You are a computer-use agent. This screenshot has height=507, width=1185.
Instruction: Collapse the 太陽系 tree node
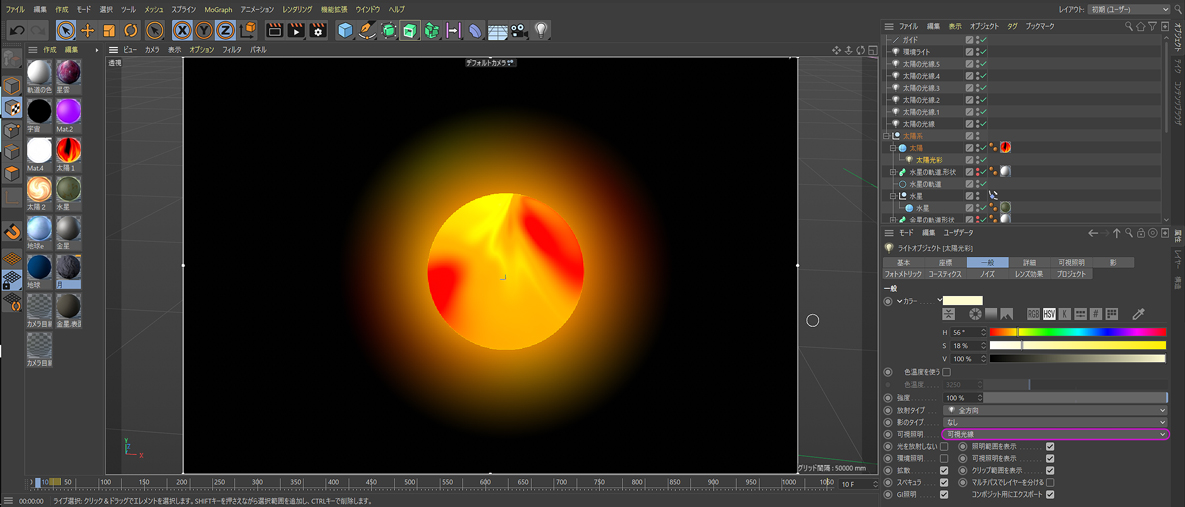point(886,136)
